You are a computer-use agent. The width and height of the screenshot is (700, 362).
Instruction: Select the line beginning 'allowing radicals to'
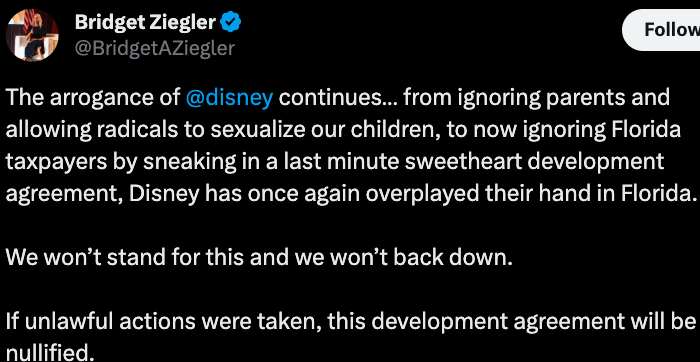[343, 130]
